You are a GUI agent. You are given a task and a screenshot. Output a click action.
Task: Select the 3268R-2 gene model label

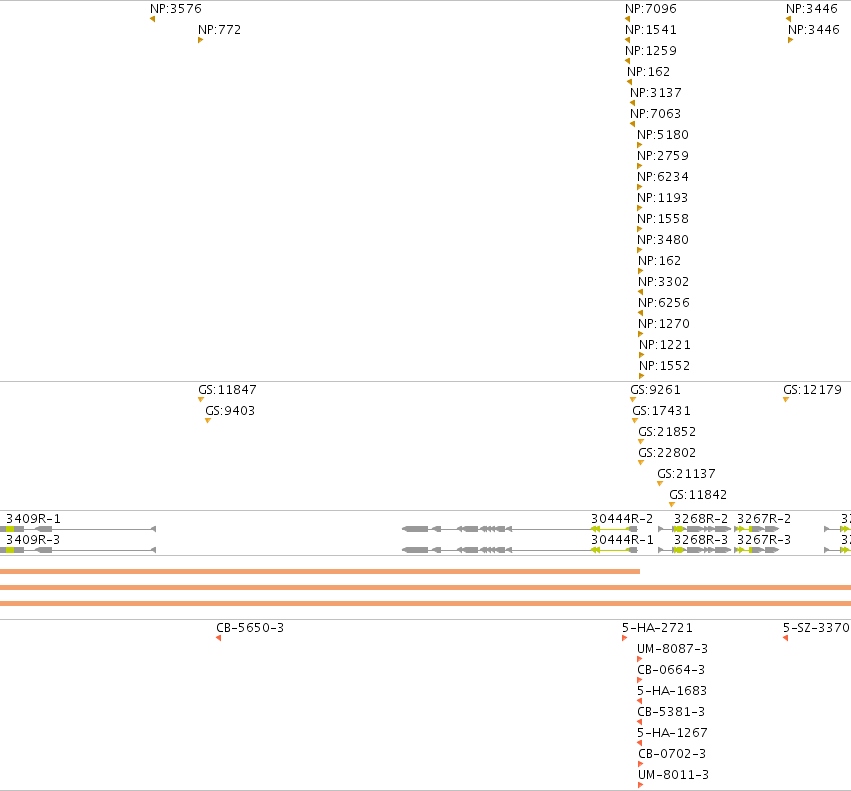[x=701, y=519]
